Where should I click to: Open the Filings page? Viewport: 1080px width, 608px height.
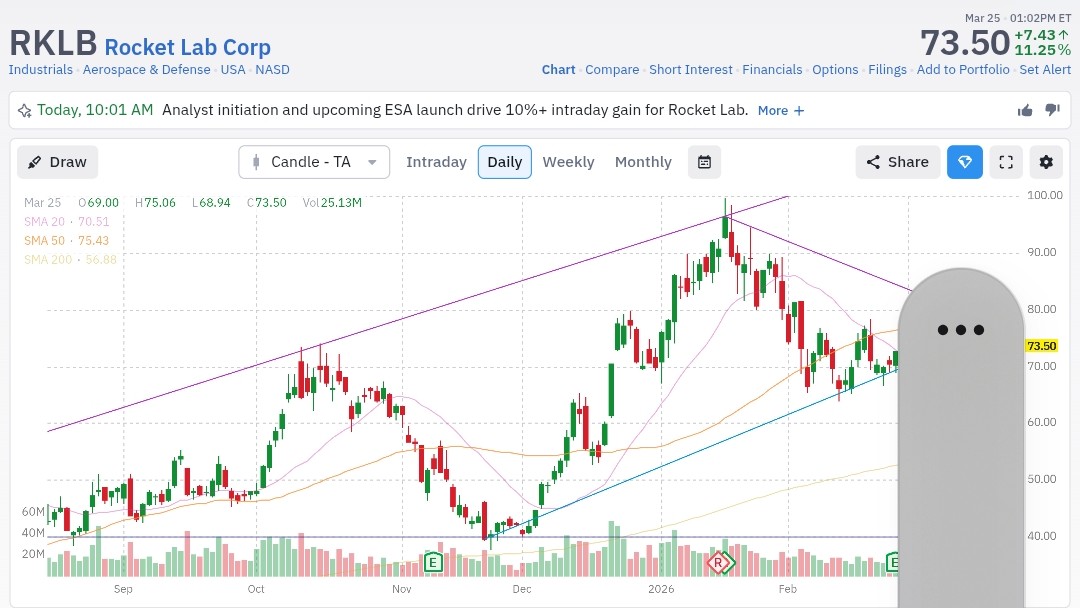(887, 70)
